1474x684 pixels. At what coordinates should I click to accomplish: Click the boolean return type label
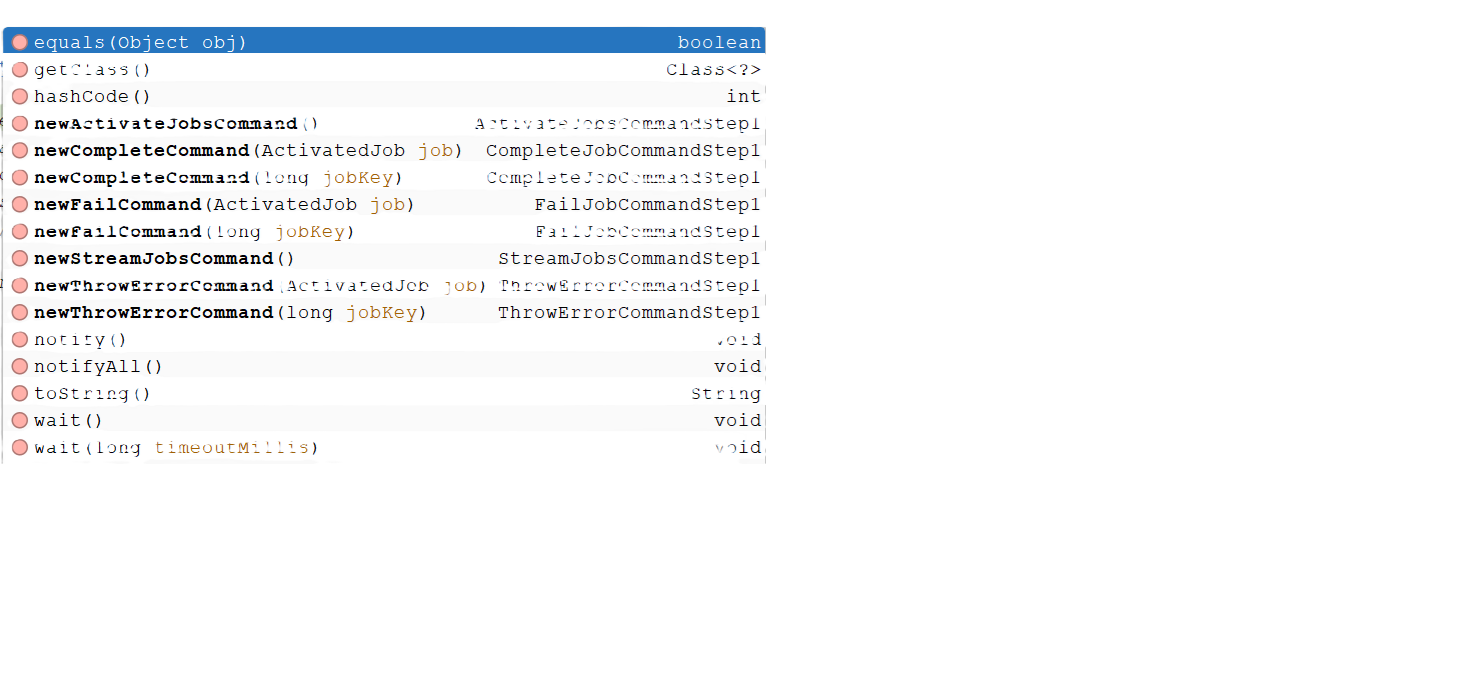pos(719,42)
